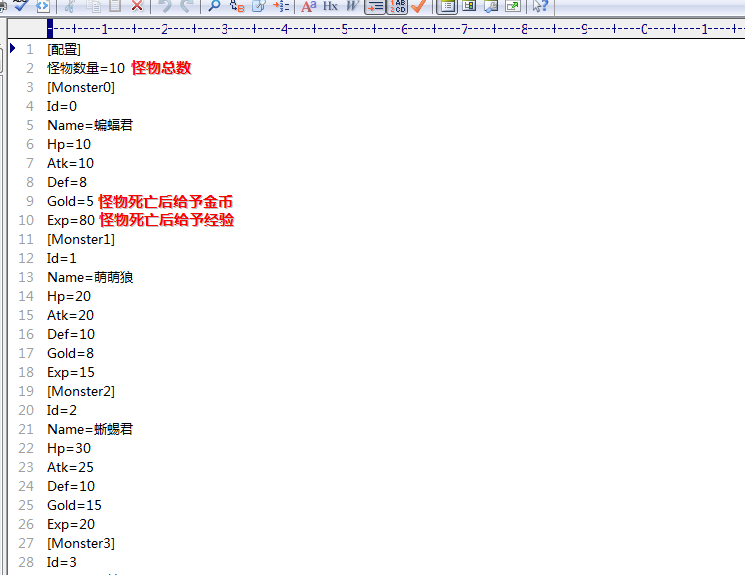Click the spell check icon with blue checkmark

pos(20,6)
